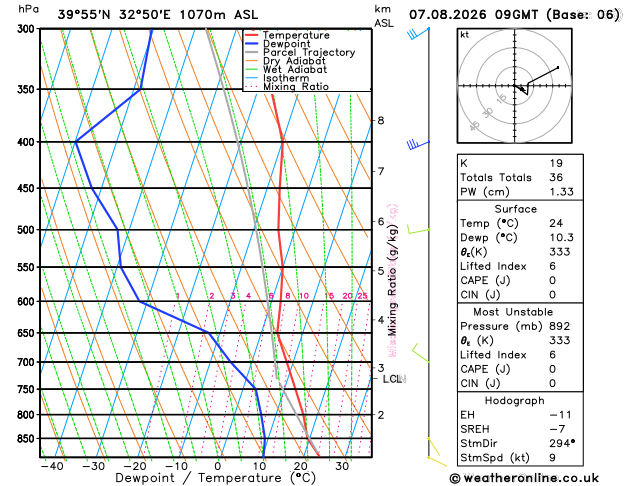Select the 'Isotherm' legend label
Screen dimensions: 629x486
(x=286, y=78)
